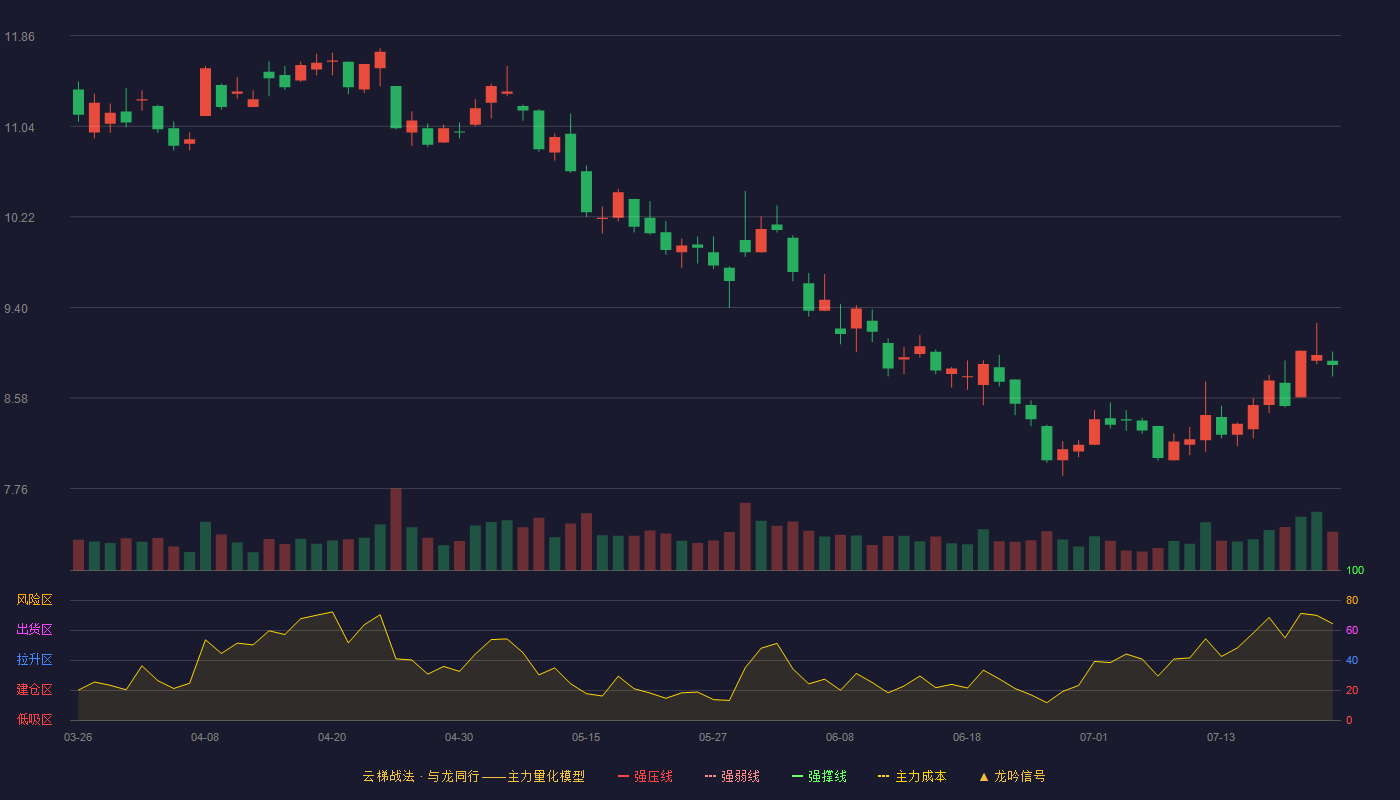Click the red 强压线 legend line icon
The image size is (1400, 800).
coord(624,776)
